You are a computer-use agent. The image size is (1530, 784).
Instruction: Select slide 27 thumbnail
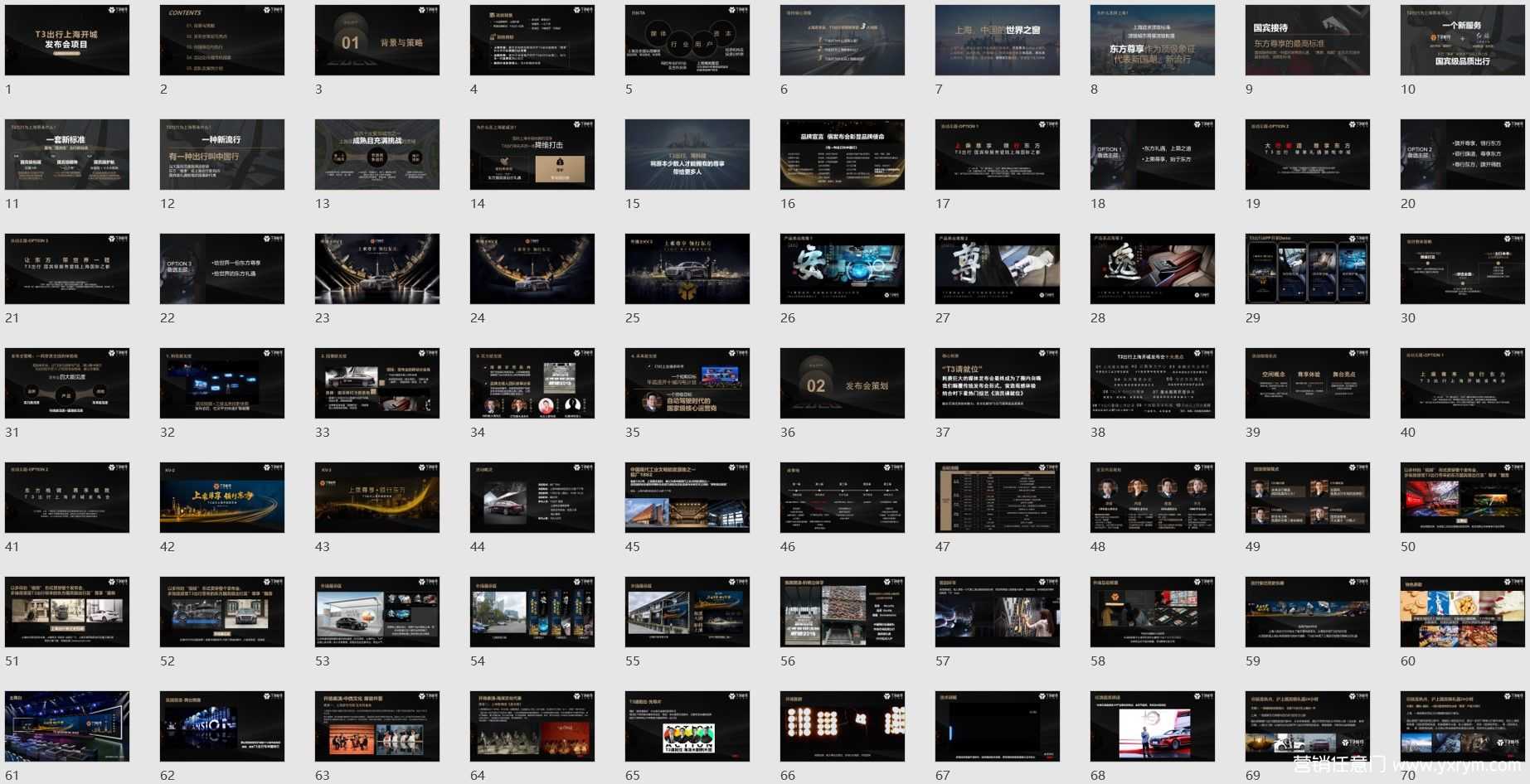pyautogui.click(x=998, y=269)
